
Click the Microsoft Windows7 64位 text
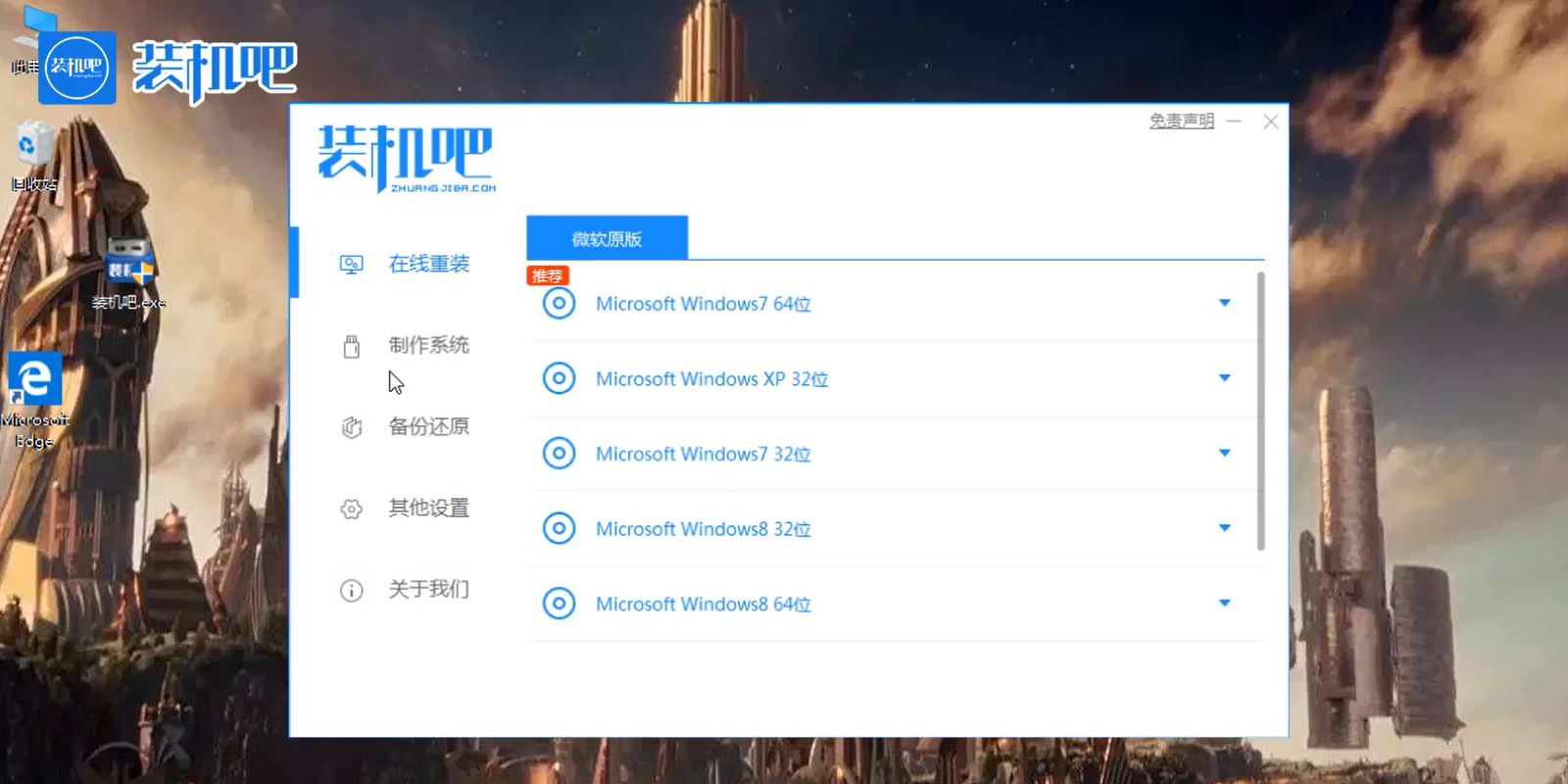pyautogui.click(x=704, y=304)
